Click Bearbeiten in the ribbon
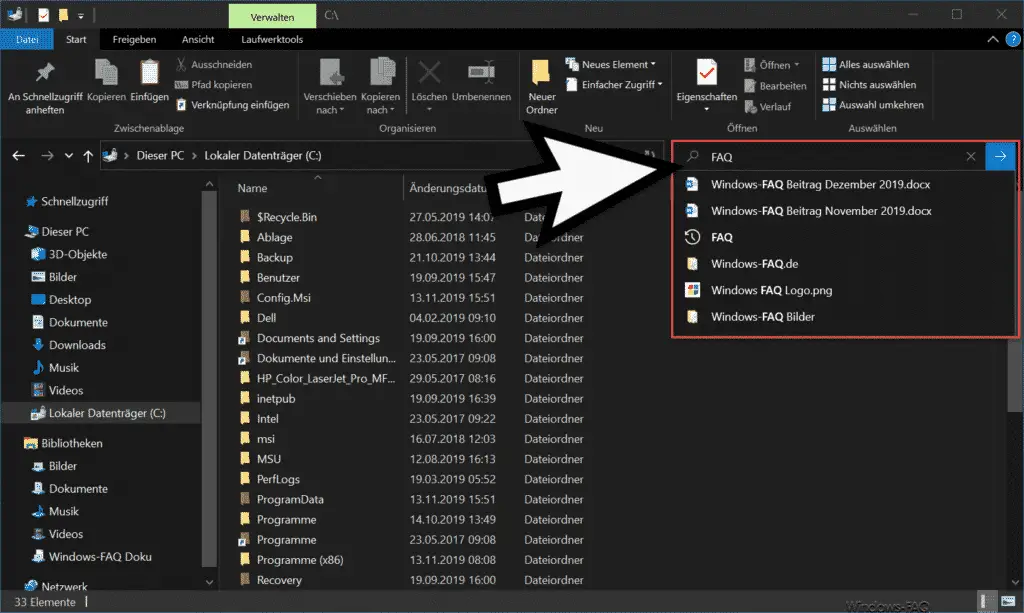 [x=775, y=86]
